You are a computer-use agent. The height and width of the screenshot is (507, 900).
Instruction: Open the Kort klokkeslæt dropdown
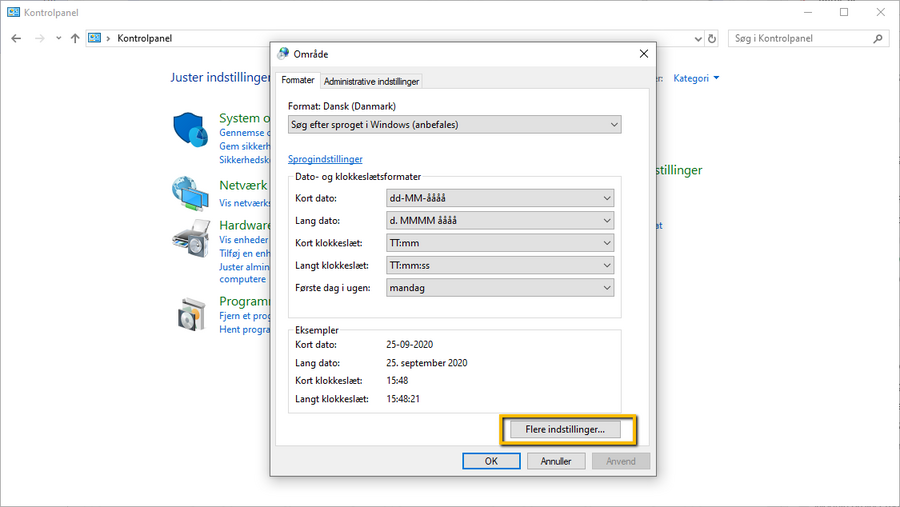pyautogui.click(x=500, y=243)
